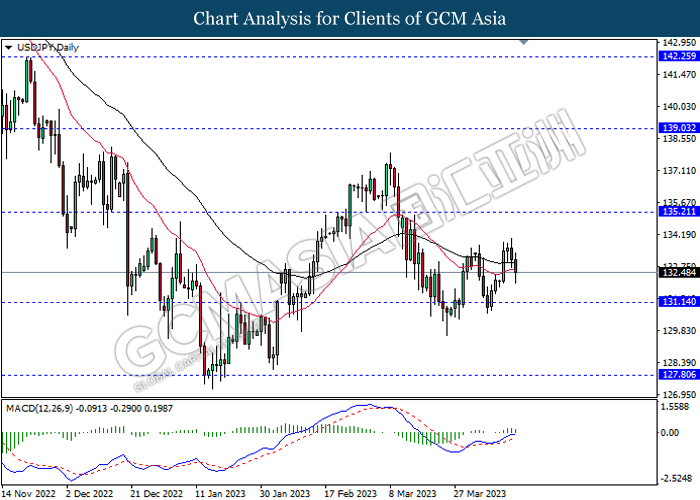700x500 pixels.
Task: Select the 126.950 price axis value
Action: pos(679,395)
